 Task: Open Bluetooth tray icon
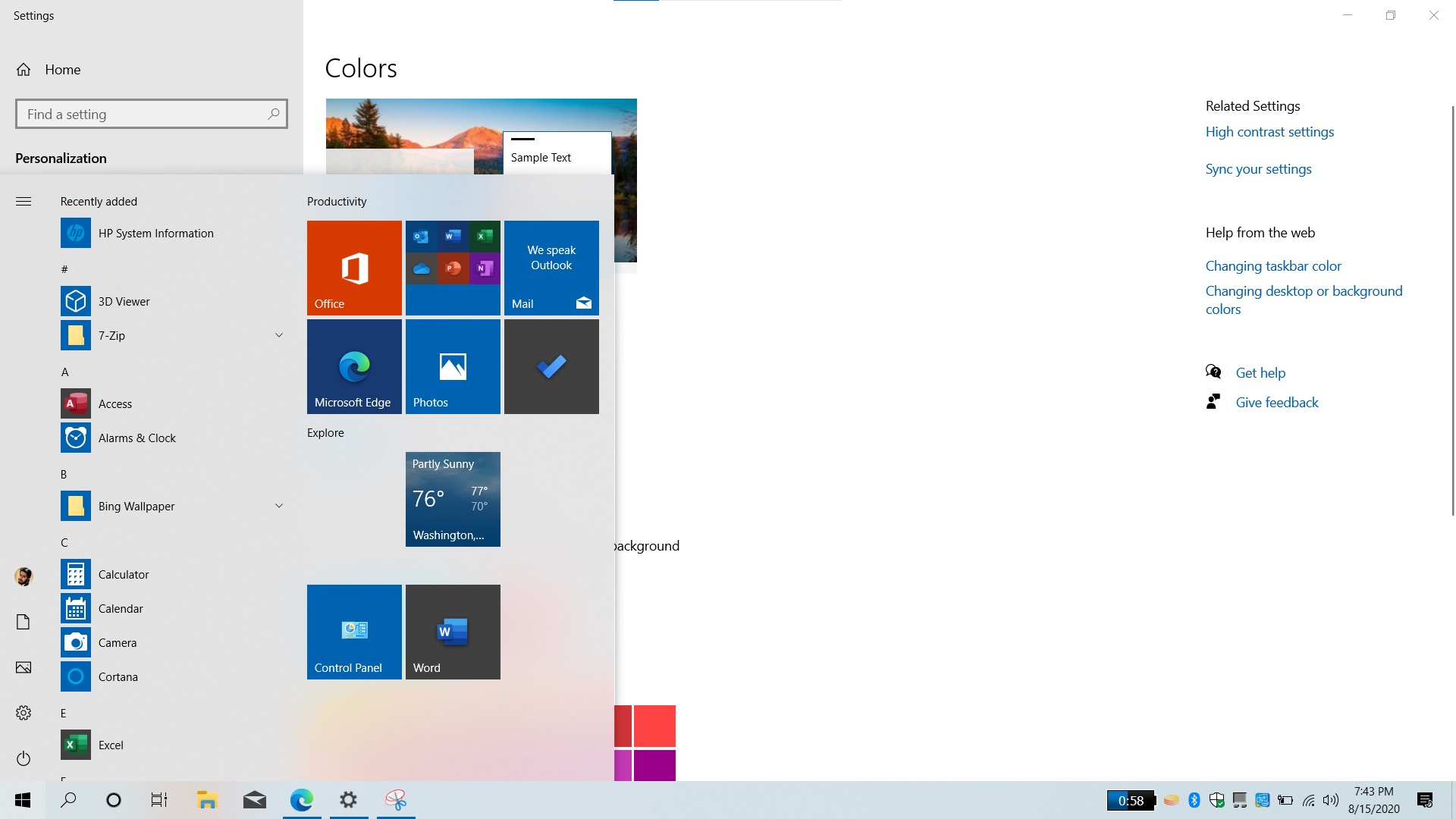(x=1194, y=800)
